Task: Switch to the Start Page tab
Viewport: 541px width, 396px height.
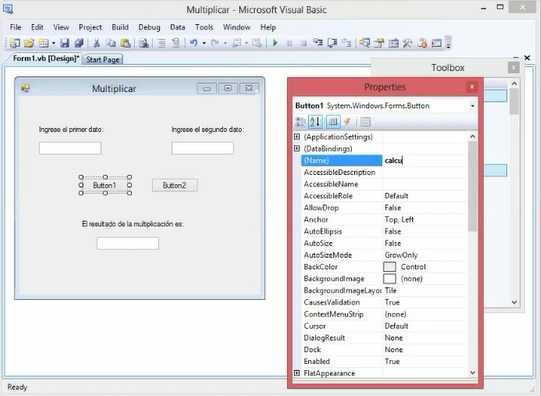Action: point(103,60)
